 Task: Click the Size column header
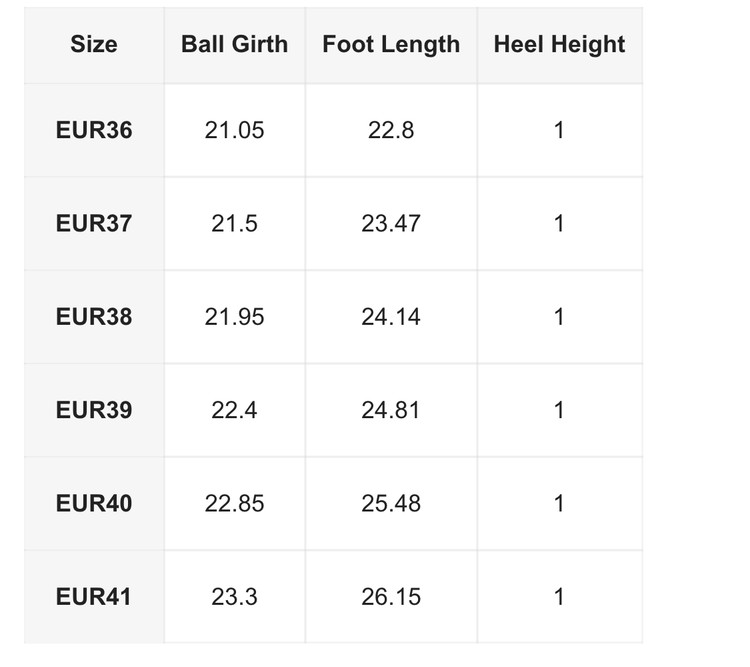tap(94, 44)
